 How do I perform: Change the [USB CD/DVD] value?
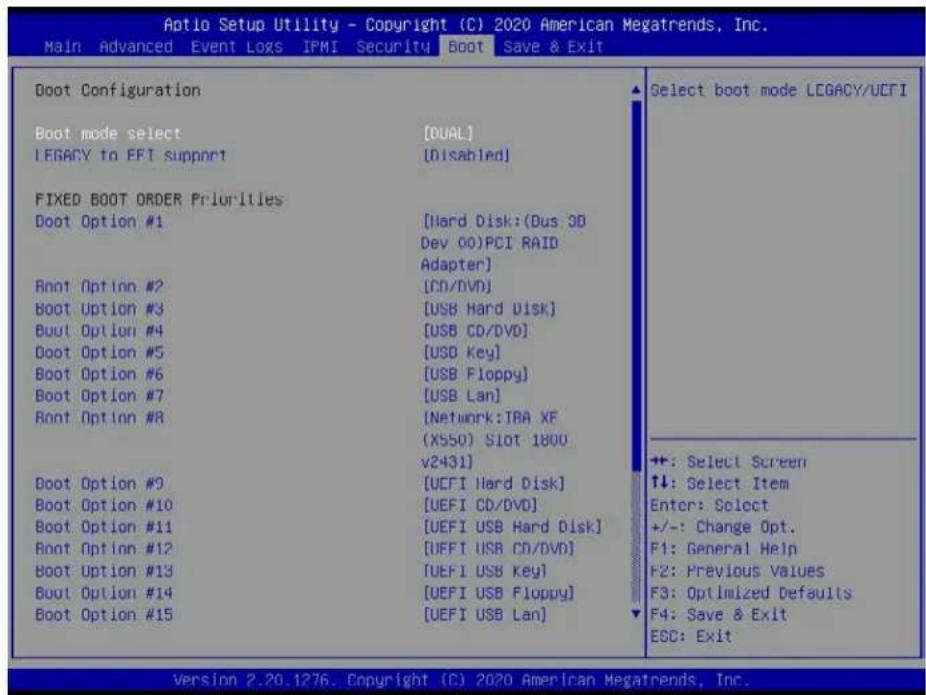coord(475,331)
